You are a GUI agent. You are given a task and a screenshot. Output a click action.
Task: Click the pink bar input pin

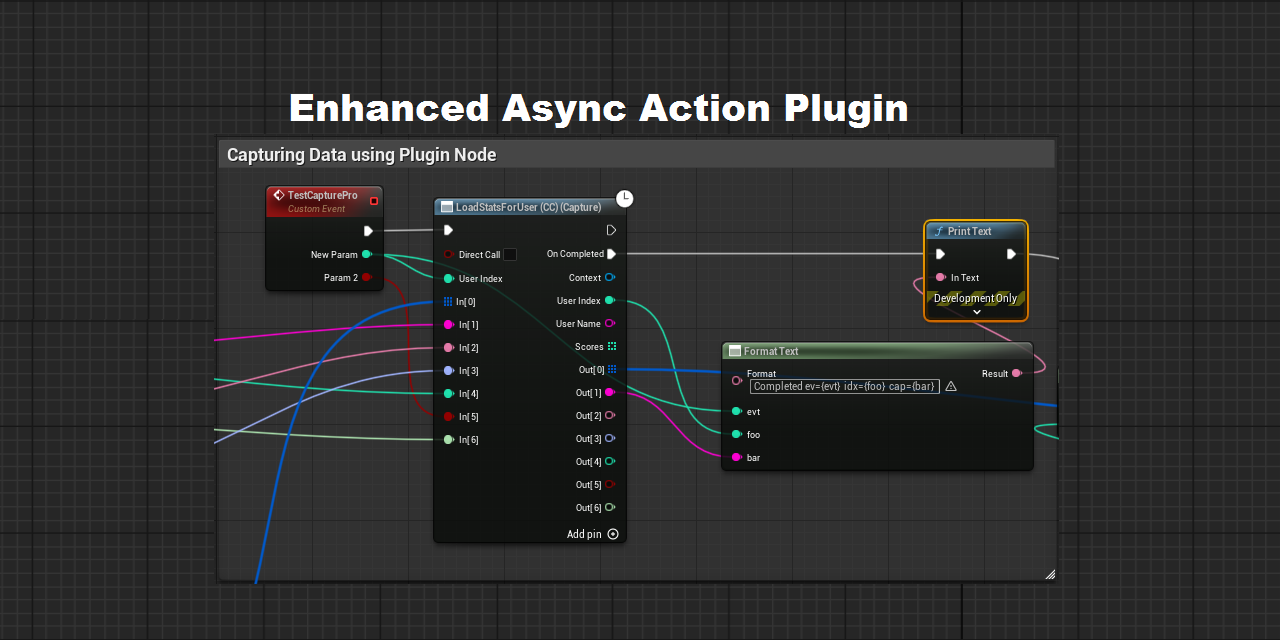click(737, 457)
